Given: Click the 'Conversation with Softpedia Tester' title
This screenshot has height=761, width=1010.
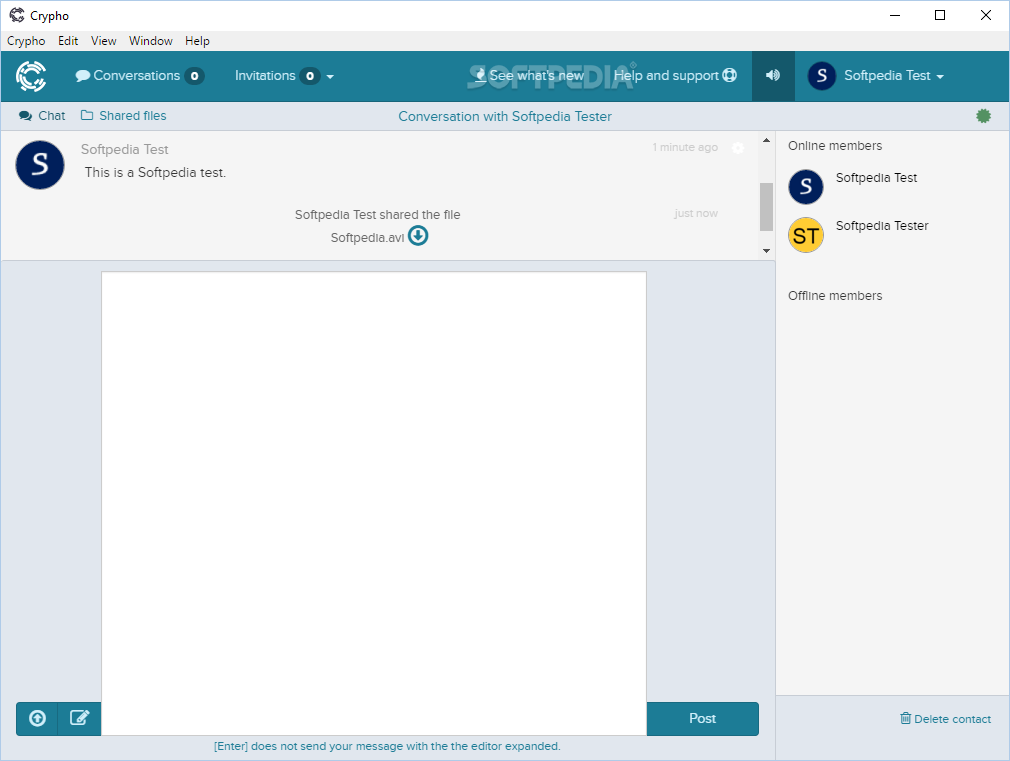Looking at the screenshot, I should click(505, 117).
